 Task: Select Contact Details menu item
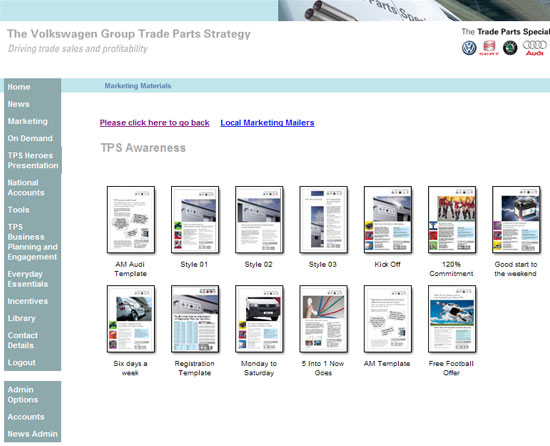(22, 340)
